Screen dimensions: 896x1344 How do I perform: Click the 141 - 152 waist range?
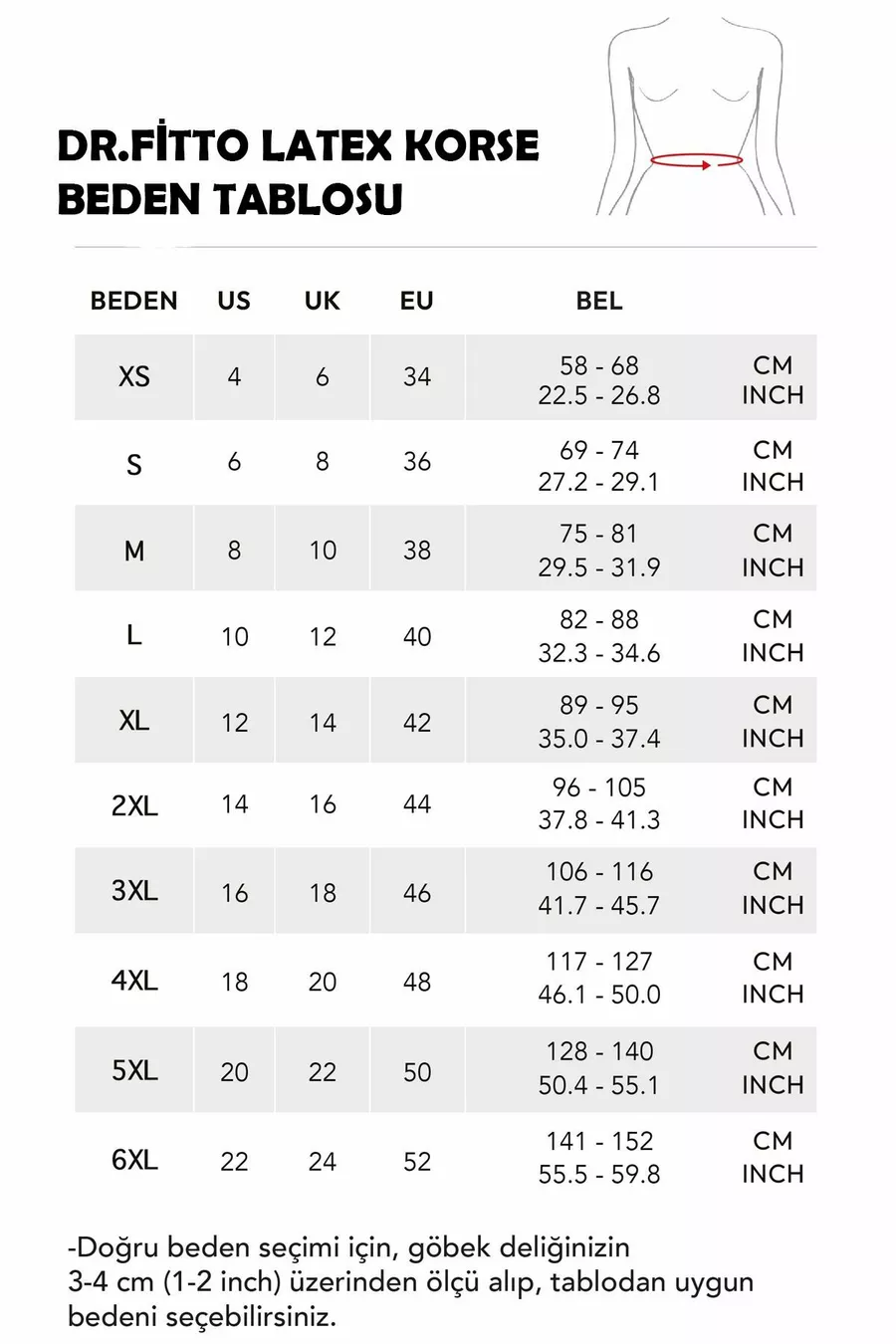(x=599, y=1141)
